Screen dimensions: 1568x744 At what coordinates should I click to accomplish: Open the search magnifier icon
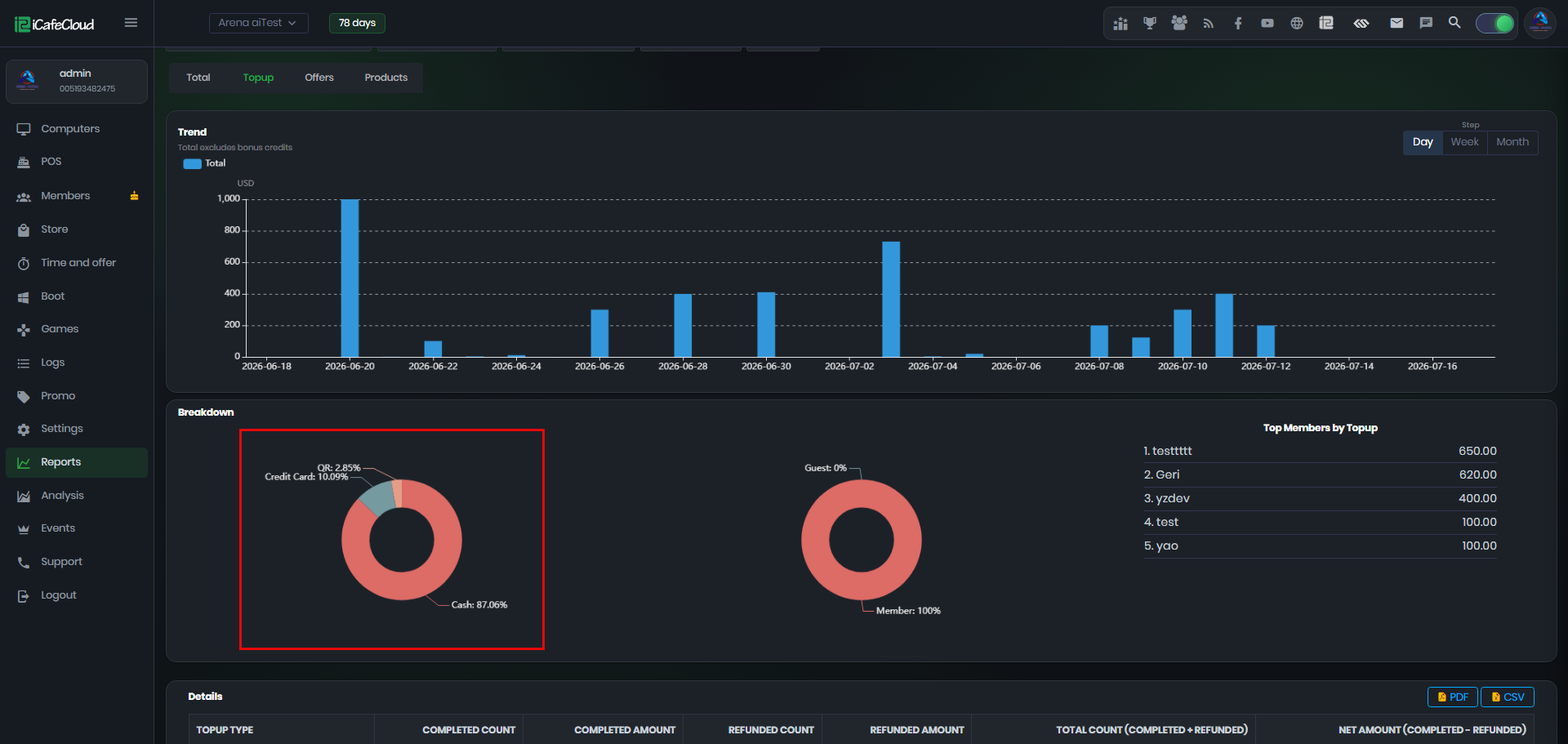(x=1454, y=23)
